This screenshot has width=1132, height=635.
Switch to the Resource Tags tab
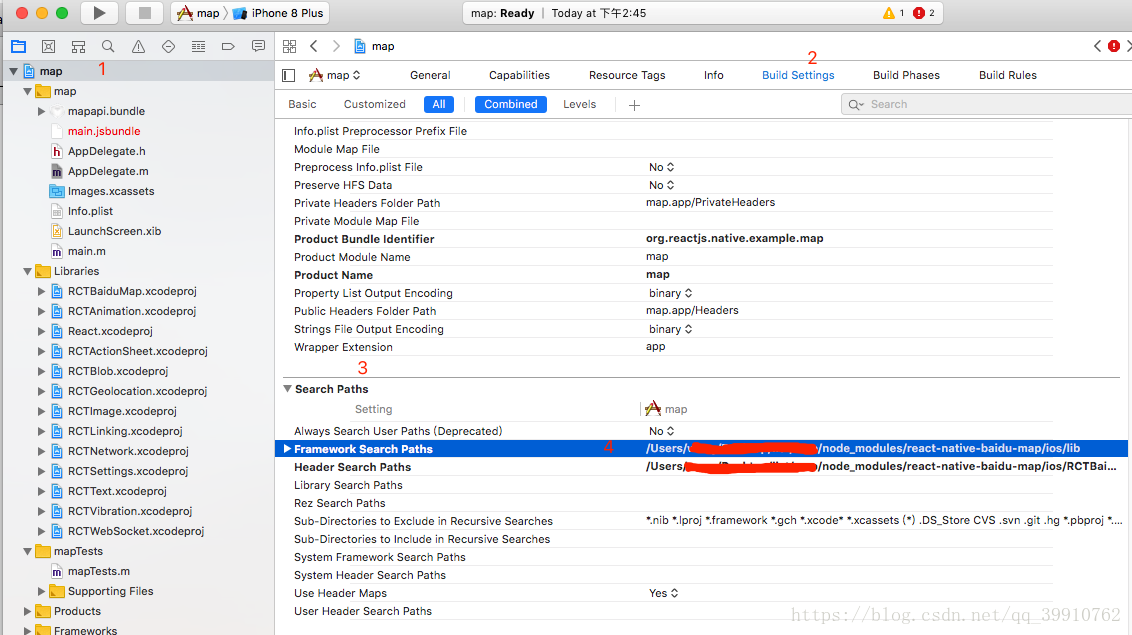coord(627,75)
